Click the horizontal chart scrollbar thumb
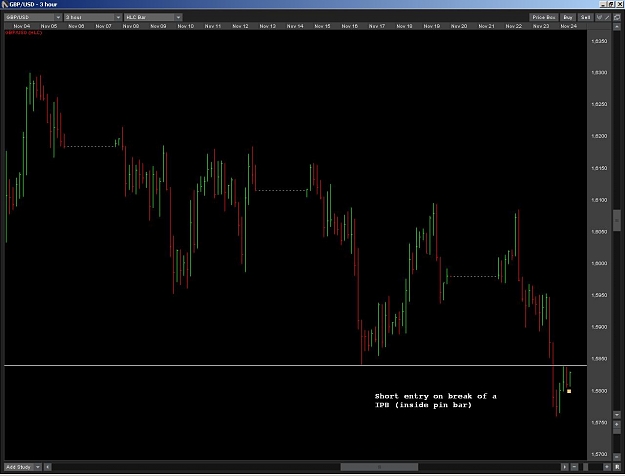 tap(379, 467)
